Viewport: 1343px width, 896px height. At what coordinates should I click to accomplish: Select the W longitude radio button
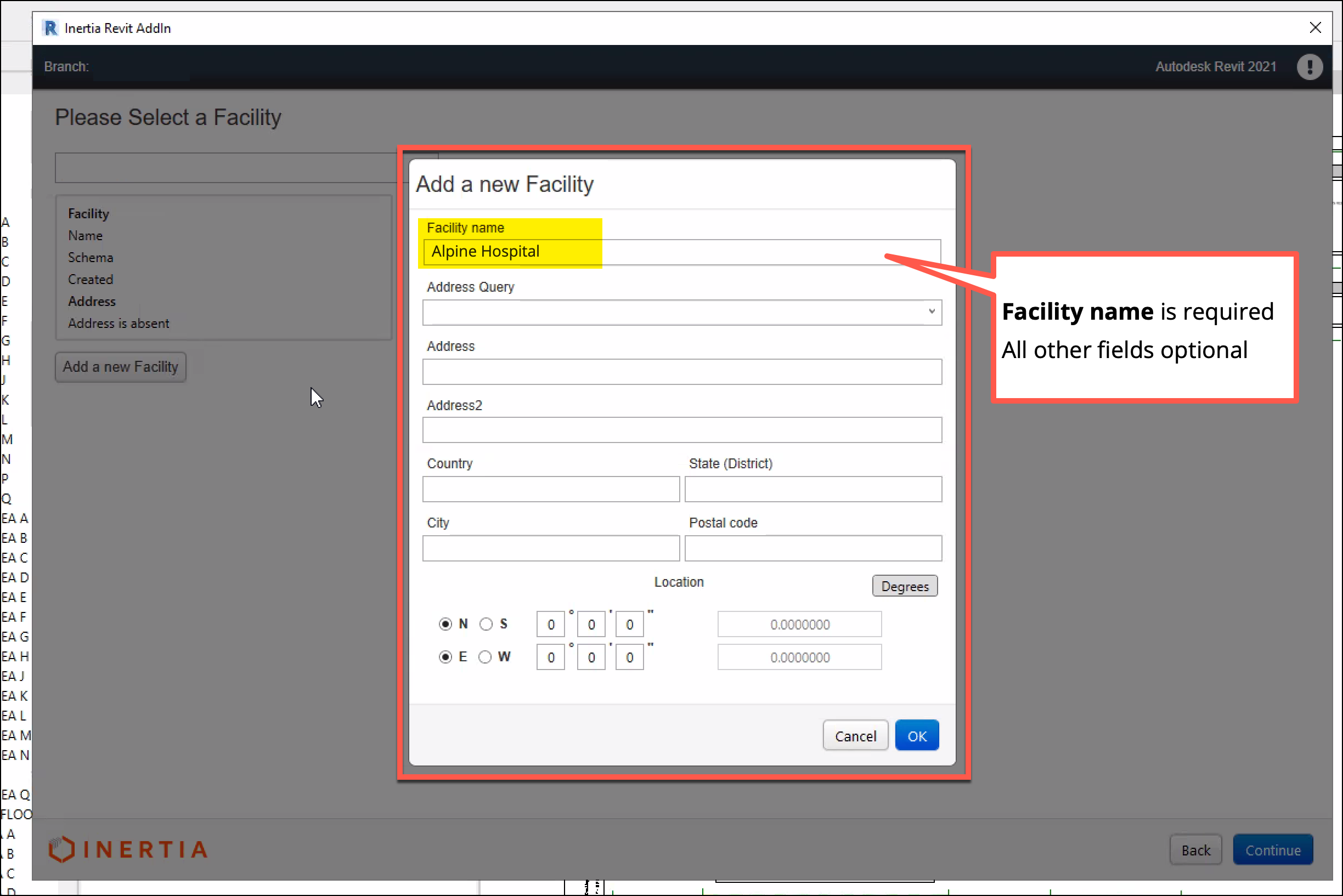tap(485, 657)
